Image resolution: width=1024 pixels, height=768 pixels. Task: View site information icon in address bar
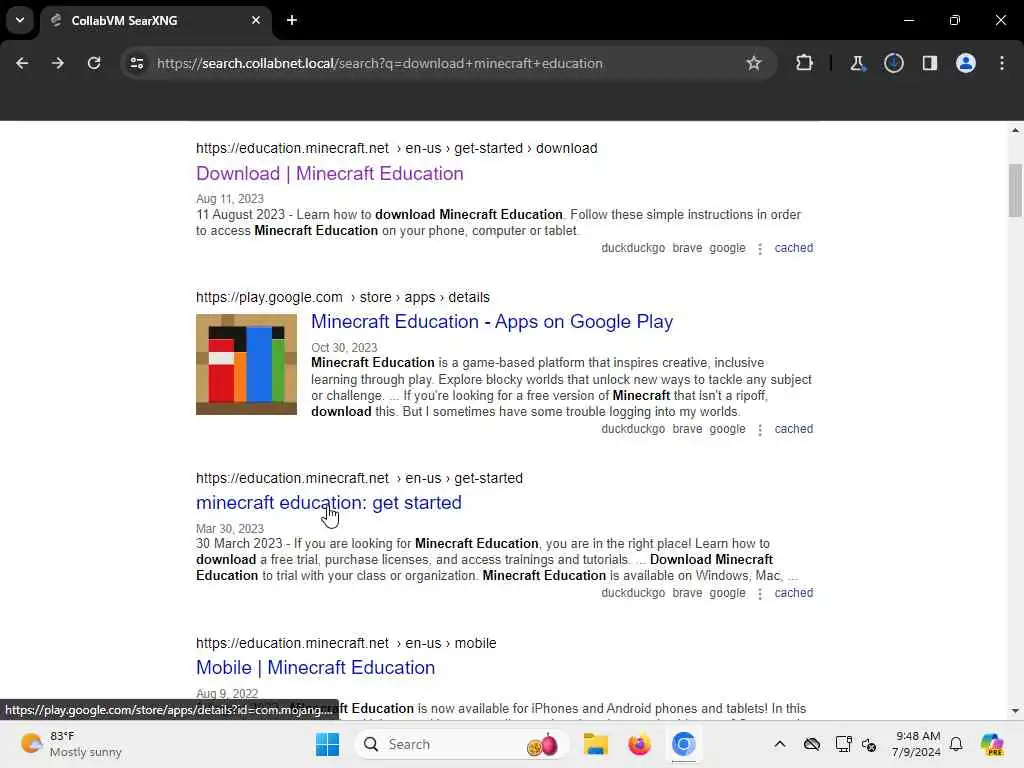[x=136, y=63]
